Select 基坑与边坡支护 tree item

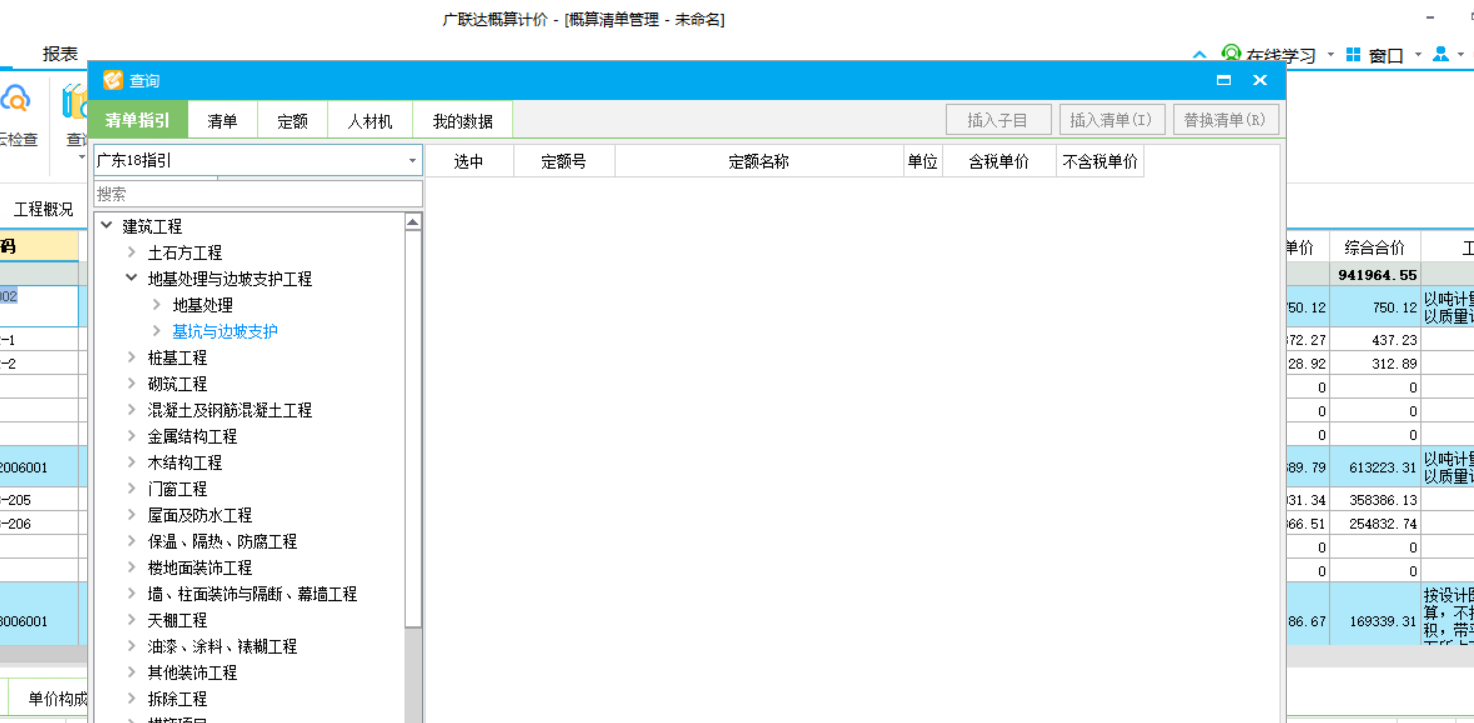[x=225, y=331]
